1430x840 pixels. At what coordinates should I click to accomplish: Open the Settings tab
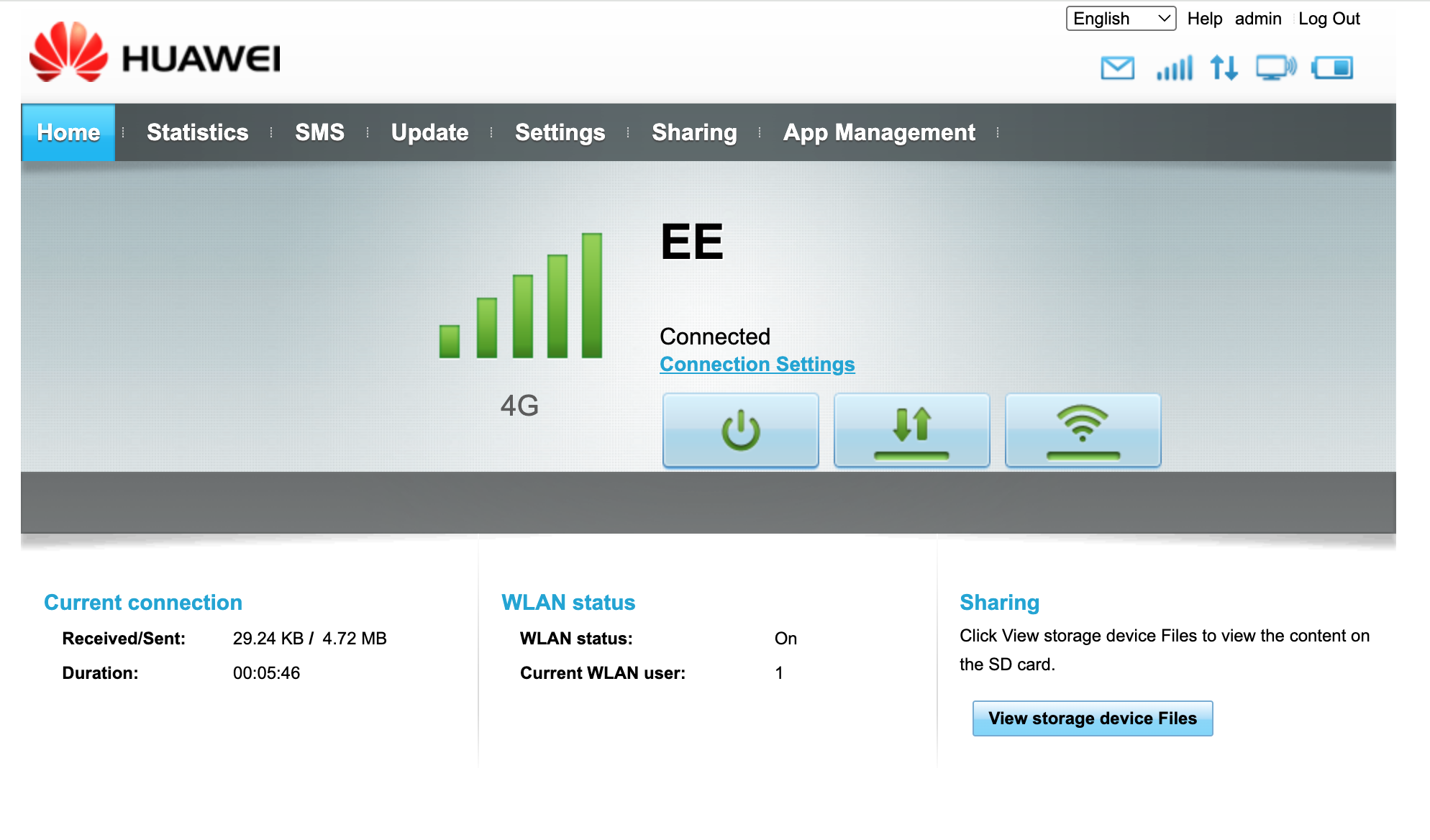560,132
